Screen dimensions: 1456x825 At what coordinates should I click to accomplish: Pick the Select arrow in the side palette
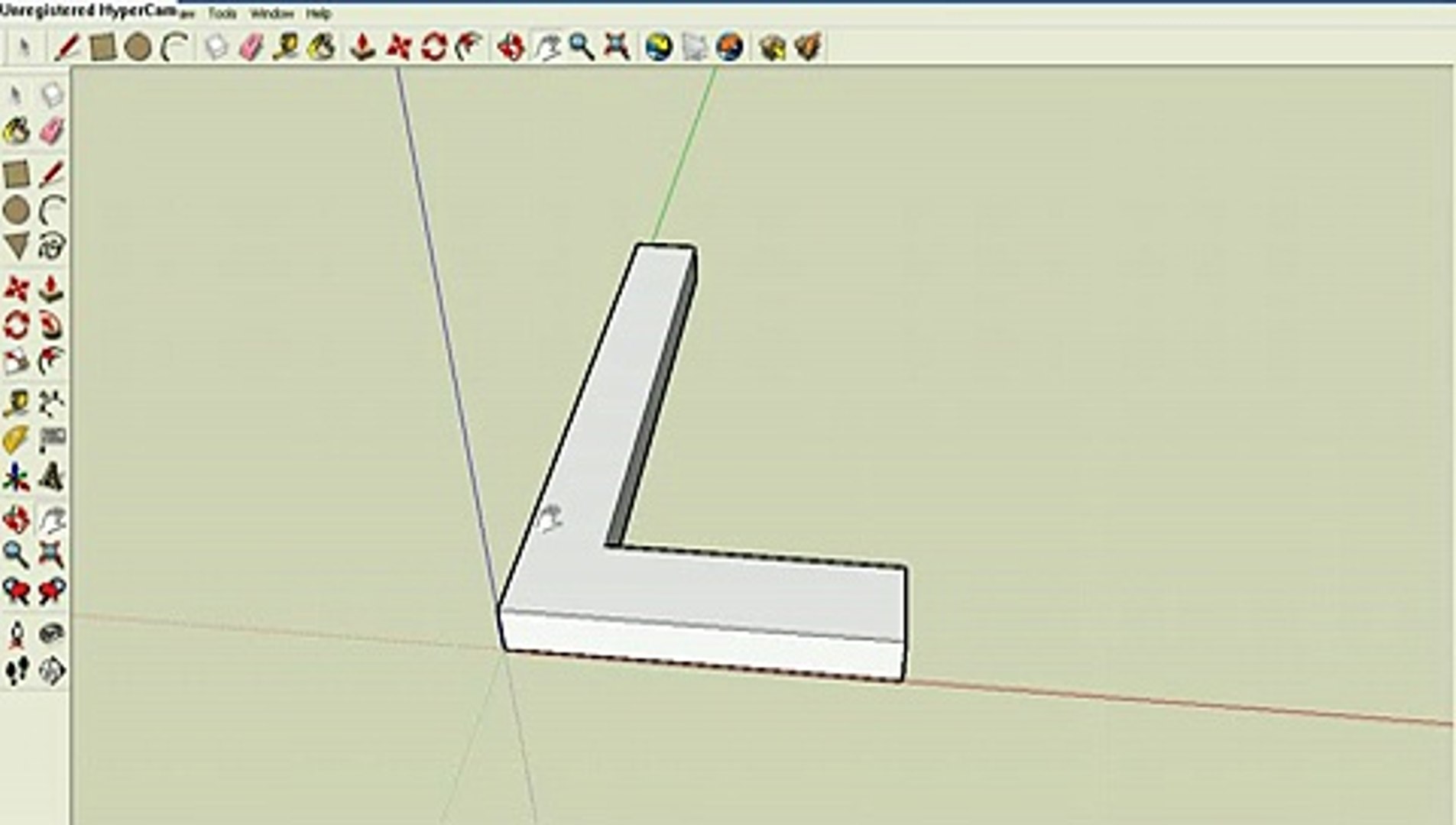pos(16,95)
